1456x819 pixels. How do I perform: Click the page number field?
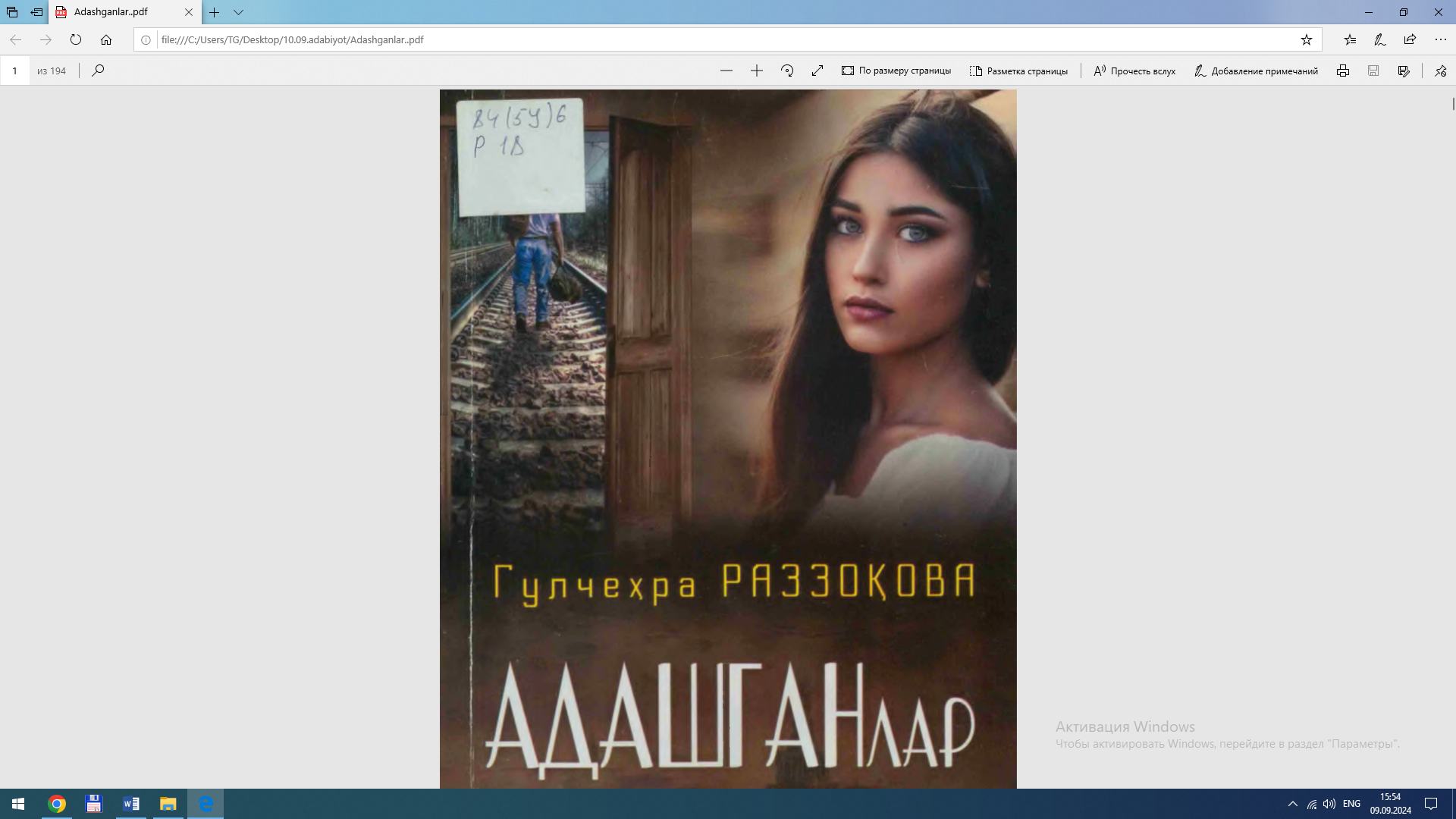coord(14,71)
